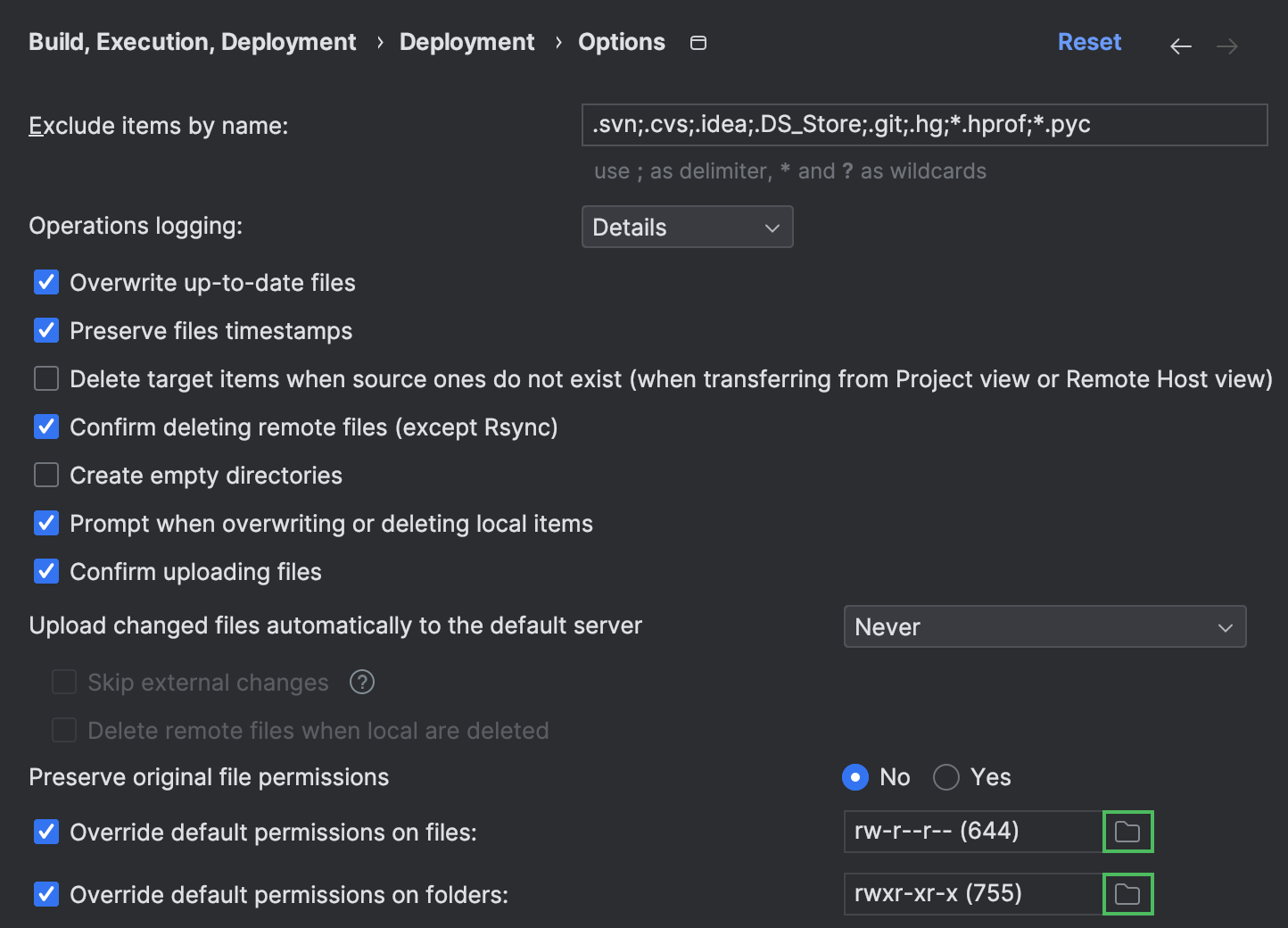Click the back navigation arrow
This screenshot has height=928, width=1288.
pos(1180,45)
